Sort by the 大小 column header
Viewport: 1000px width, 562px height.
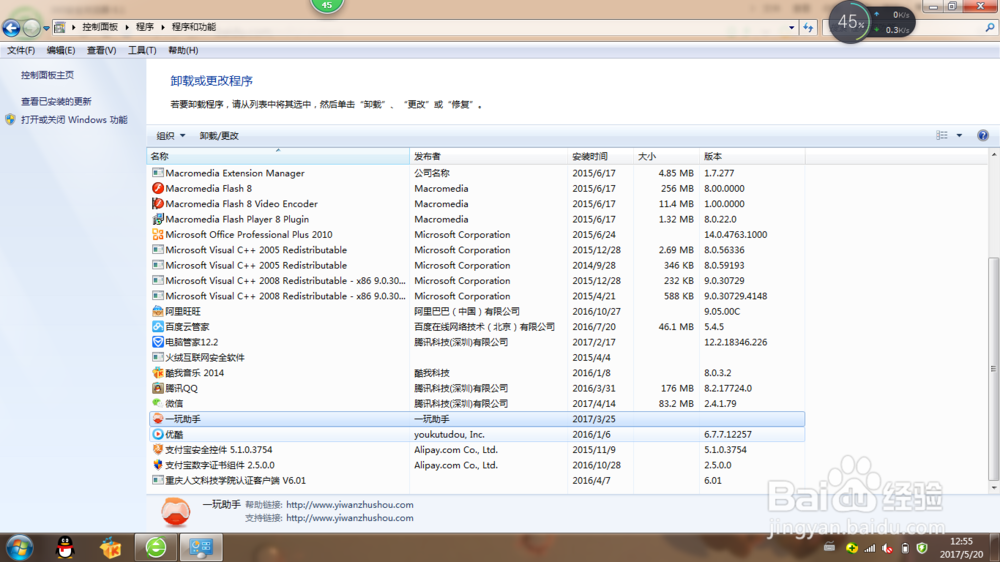pyautogui.click(x=666, y=156)
